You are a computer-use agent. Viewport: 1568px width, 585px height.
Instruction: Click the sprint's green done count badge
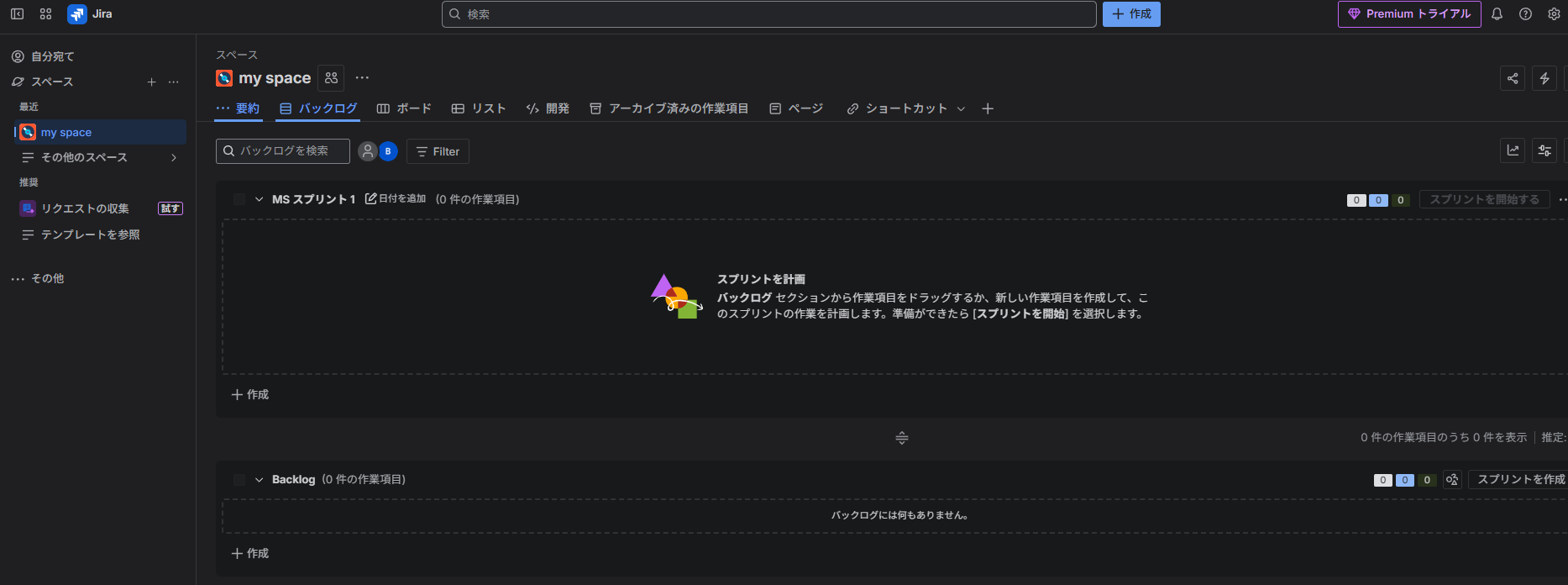1400,200
